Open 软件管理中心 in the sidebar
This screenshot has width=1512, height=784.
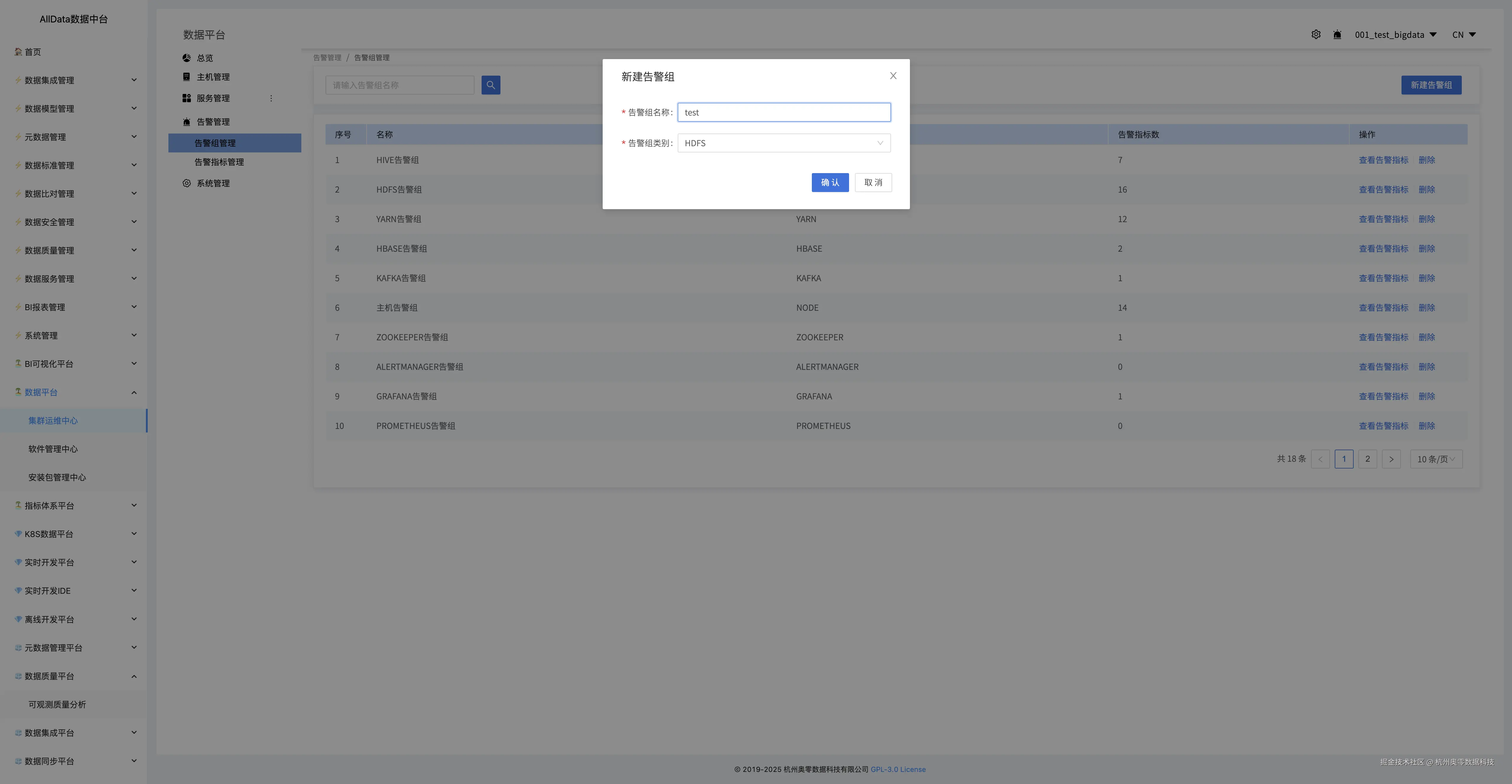pos(53,449)
